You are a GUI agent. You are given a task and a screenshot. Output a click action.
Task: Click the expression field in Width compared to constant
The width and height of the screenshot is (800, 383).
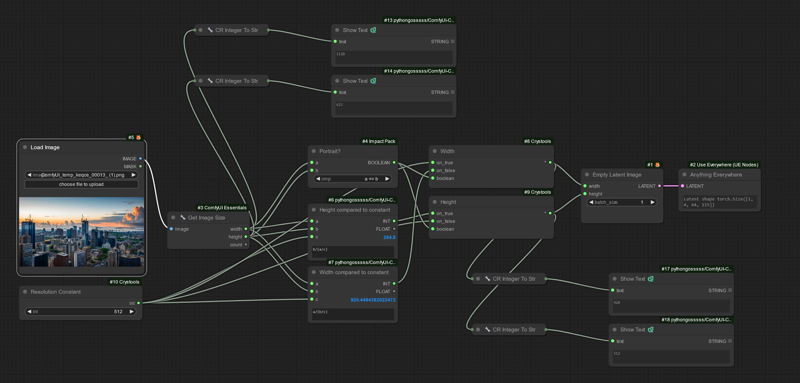[353, 314]
